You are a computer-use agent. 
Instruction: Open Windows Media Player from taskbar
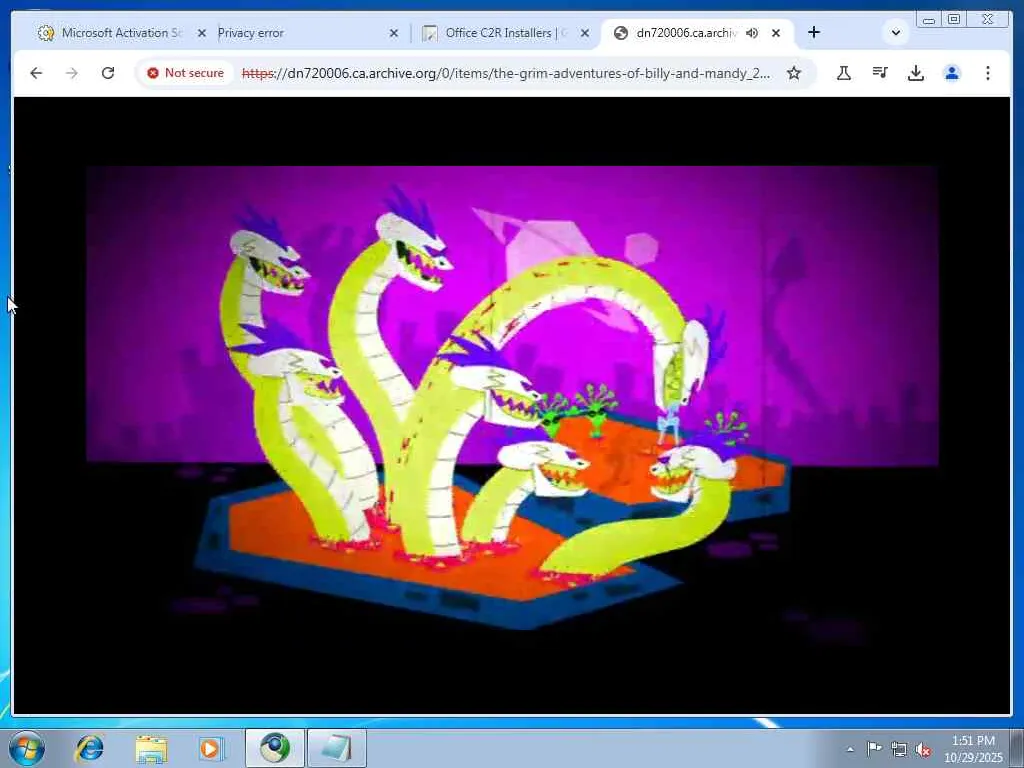coord(212,748)
